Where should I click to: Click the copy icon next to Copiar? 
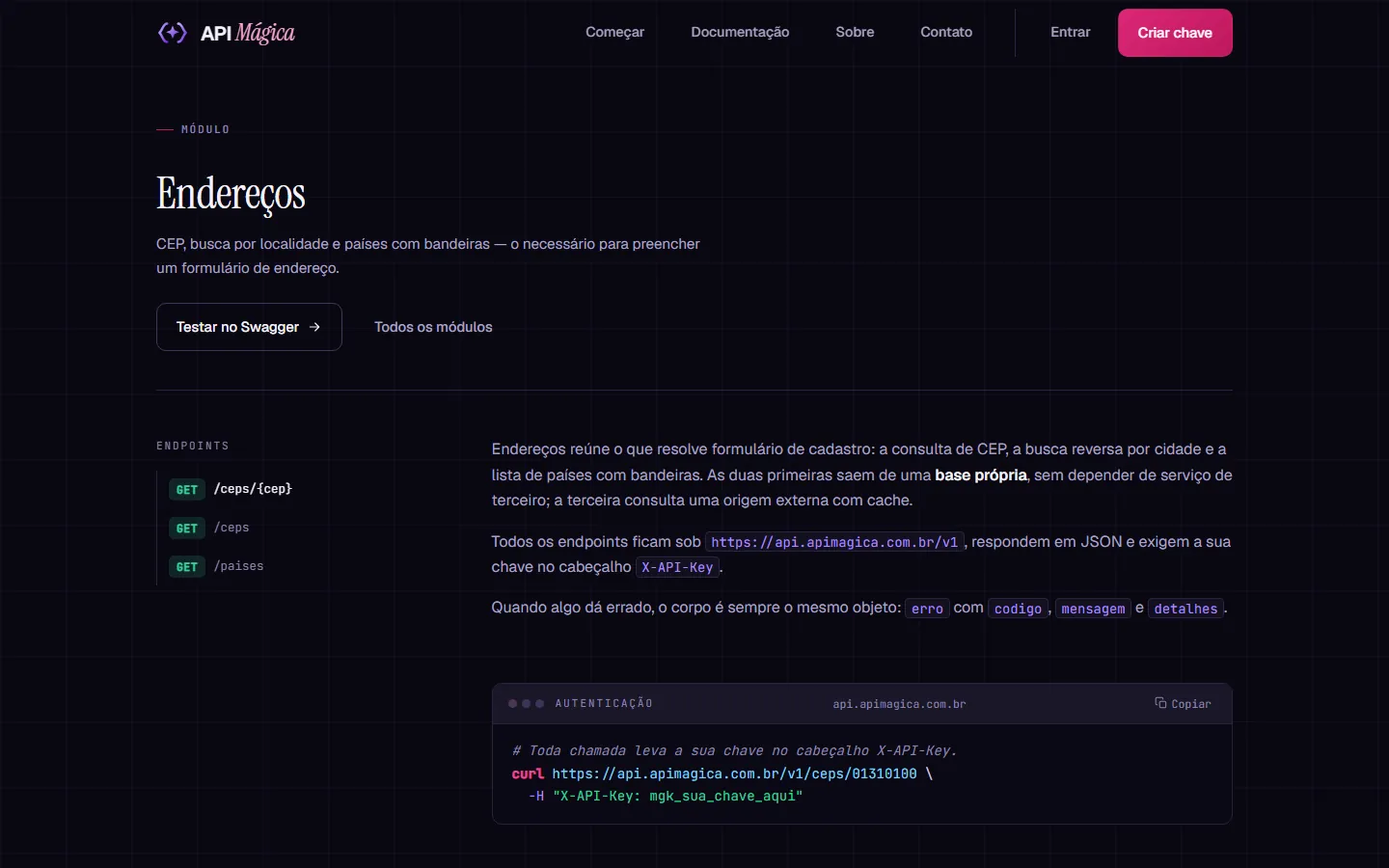(x=1160, y=703)
